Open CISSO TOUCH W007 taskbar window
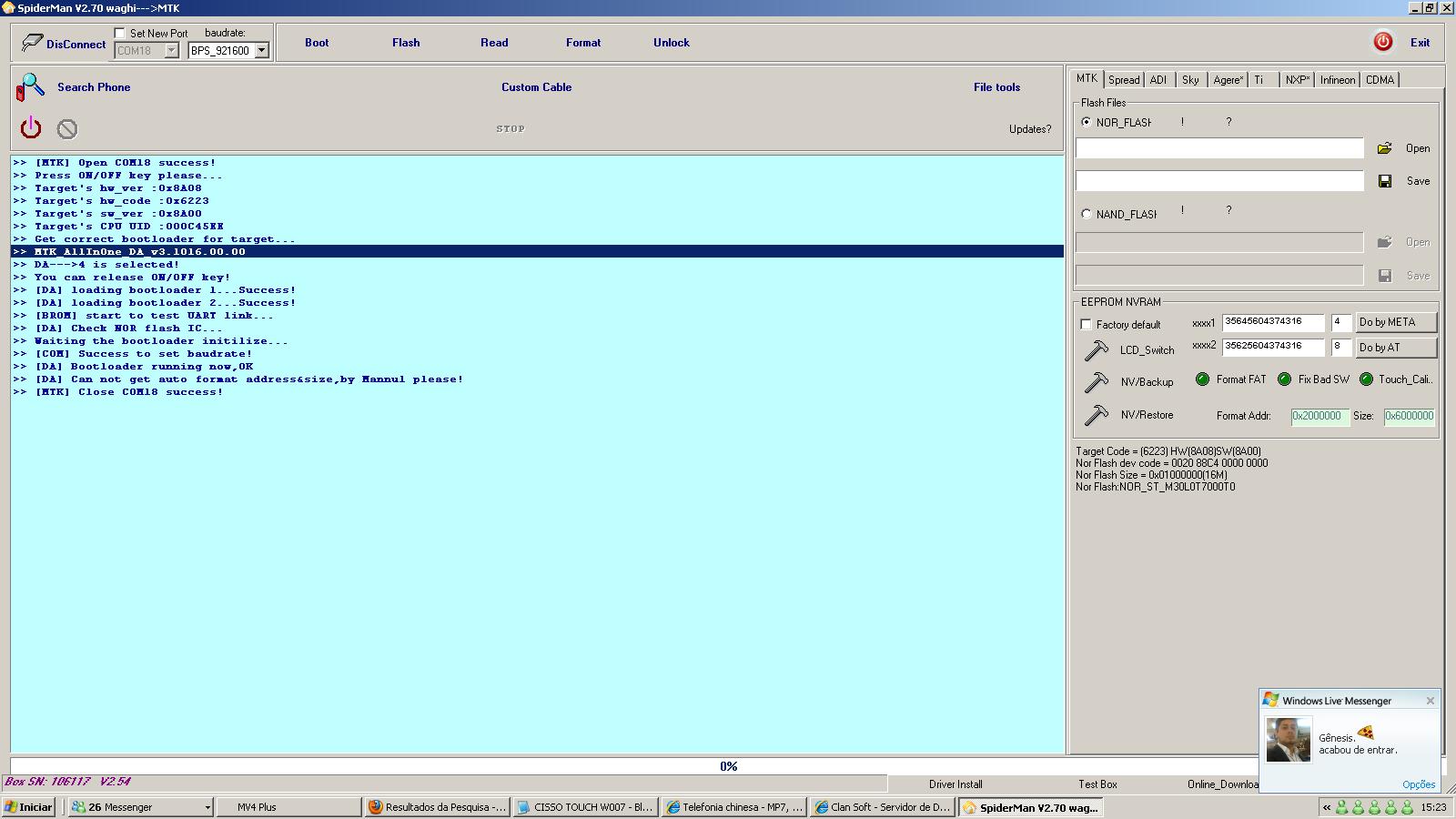1456x819 pixels. click(584, 807)
